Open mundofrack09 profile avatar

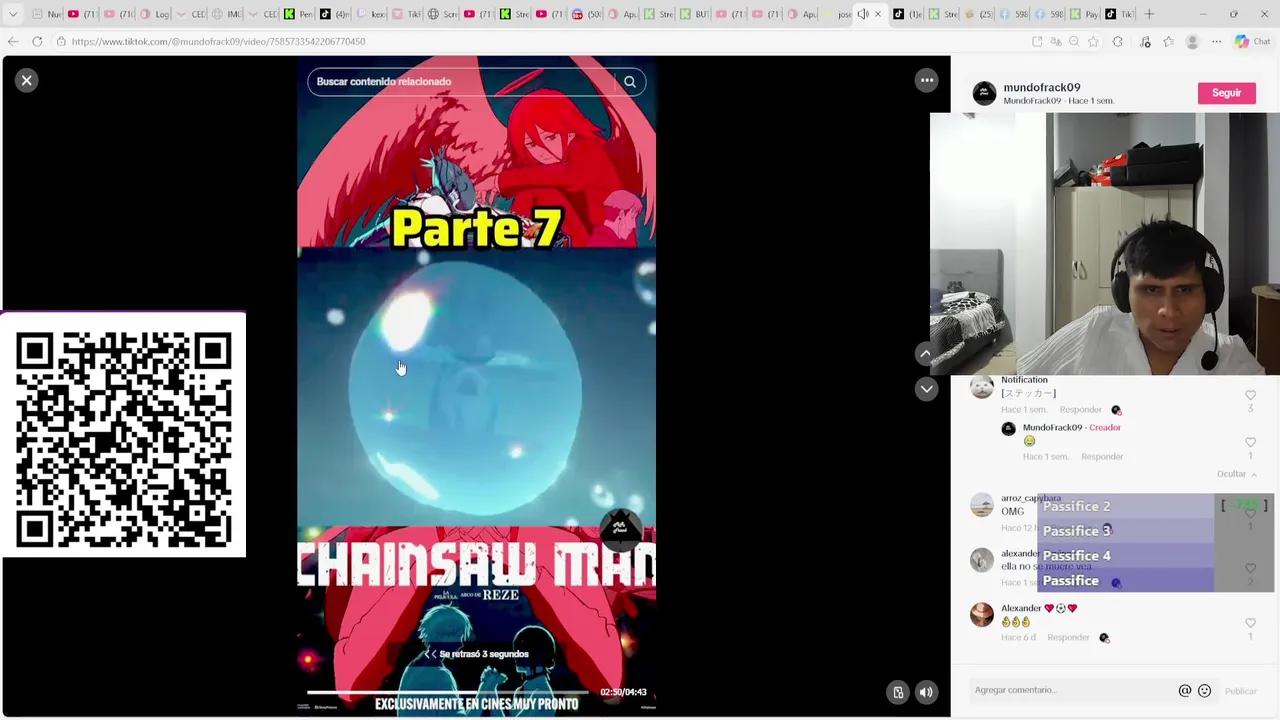pos(984,93)
